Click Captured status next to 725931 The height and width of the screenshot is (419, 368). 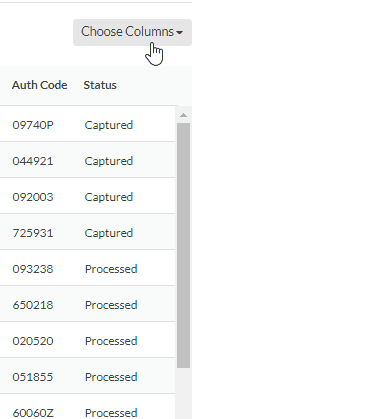109,233
